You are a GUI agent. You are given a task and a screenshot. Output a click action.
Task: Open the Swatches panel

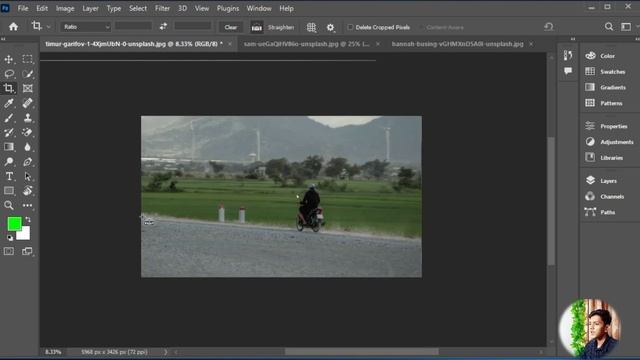612,71
